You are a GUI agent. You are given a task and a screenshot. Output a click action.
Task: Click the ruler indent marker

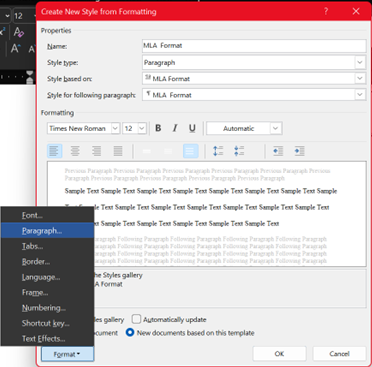pyautogui.click(x=30, y=77)
